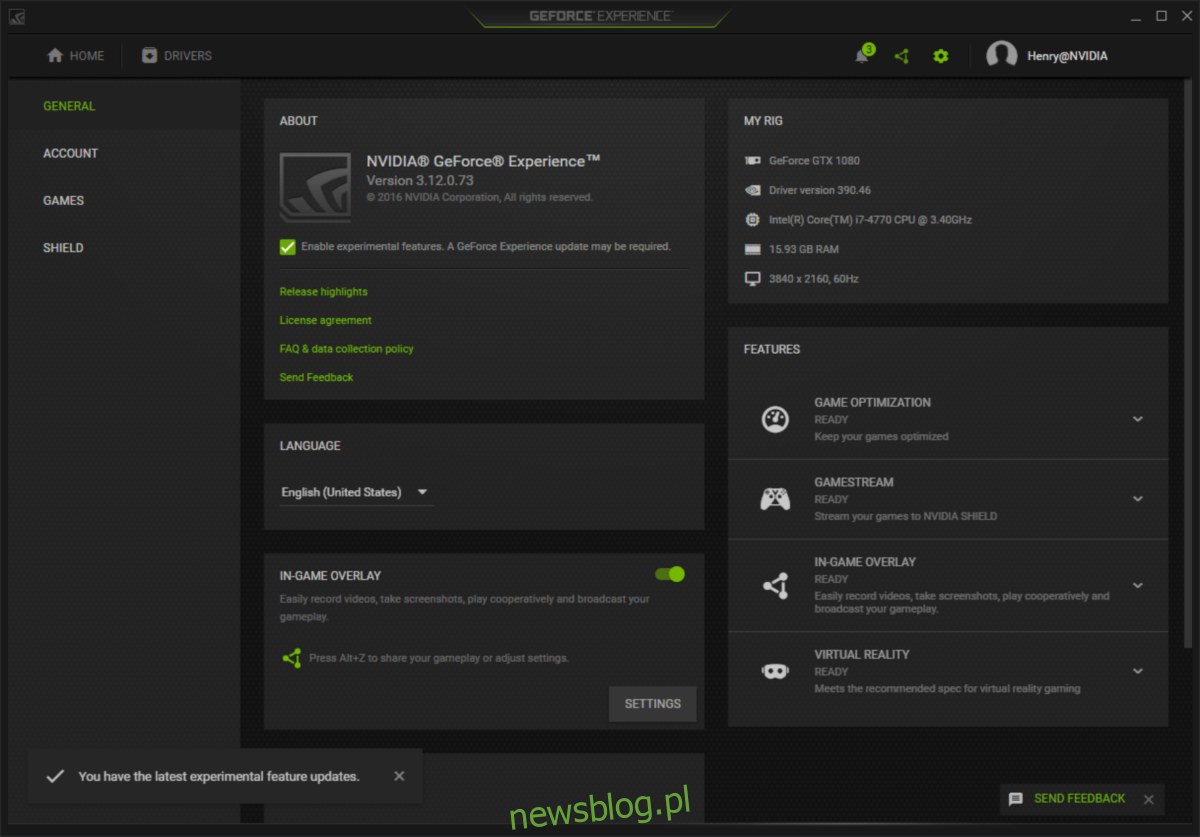This screenshot has width=1200, height=837.
Task: Click the checkmark icon in update notification
Action: (x=56, y=776)
